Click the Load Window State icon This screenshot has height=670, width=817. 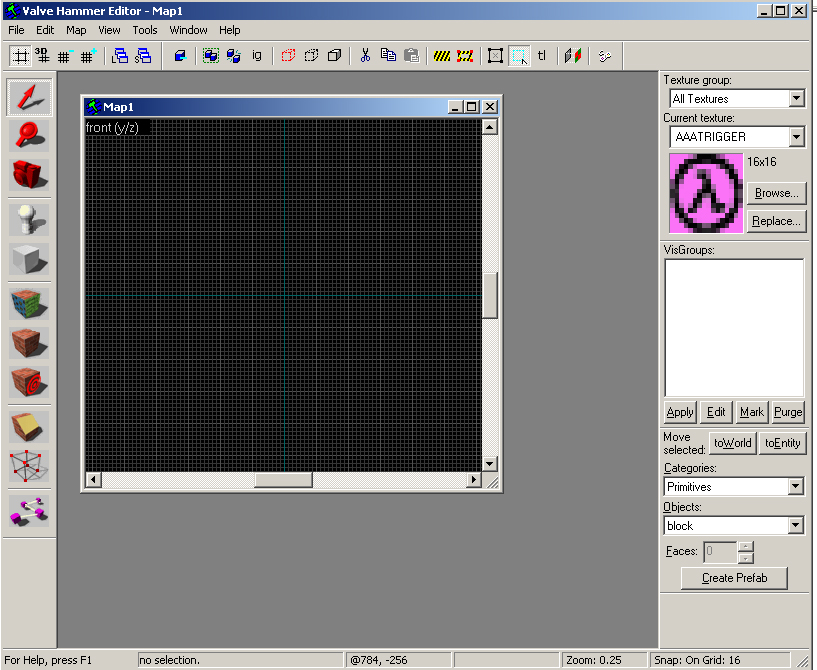[x=120, y=56]
